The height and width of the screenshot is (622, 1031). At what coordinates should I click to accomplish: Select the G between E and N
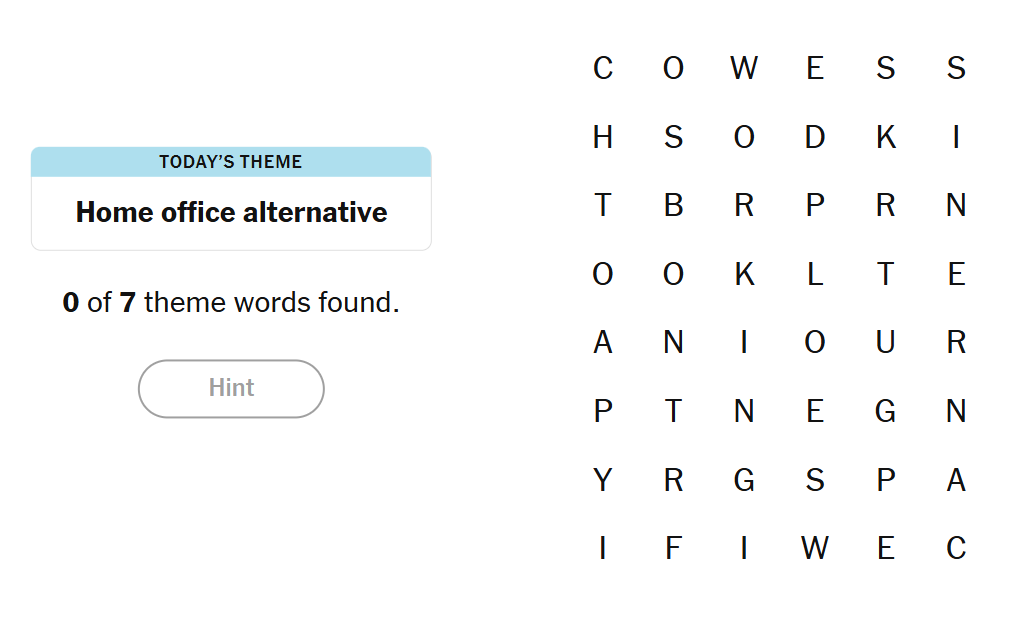pos(885,411)
